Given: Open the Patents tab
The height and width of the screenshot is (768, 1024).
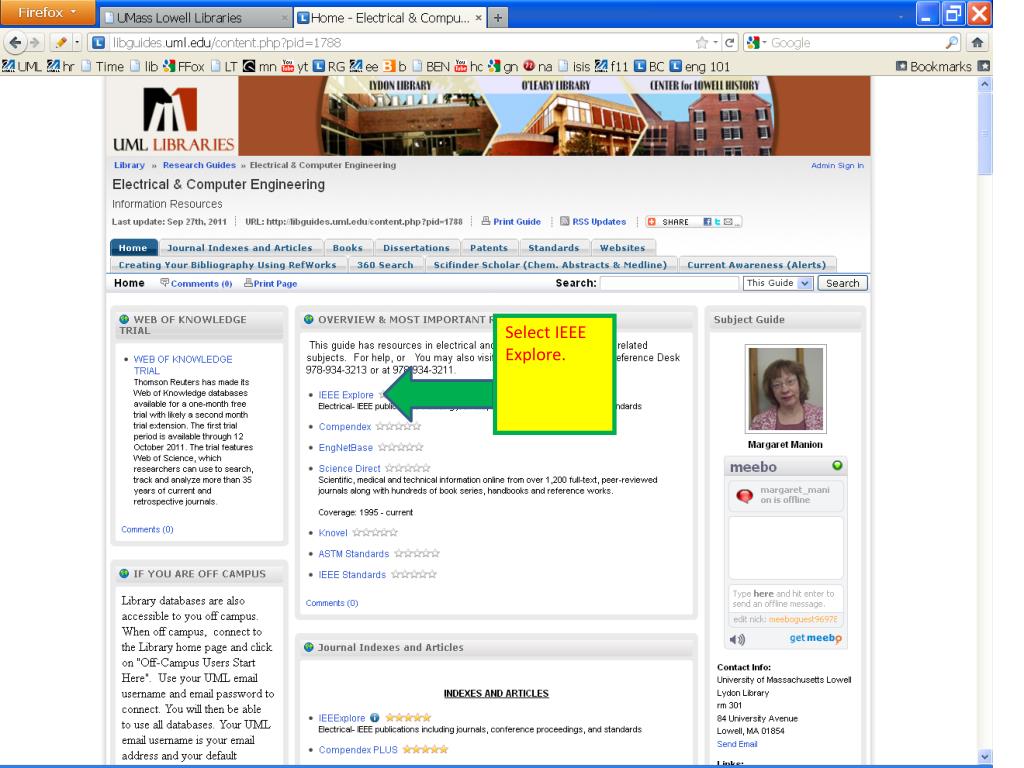Looking at the screenshot, I should coord(489,248).
